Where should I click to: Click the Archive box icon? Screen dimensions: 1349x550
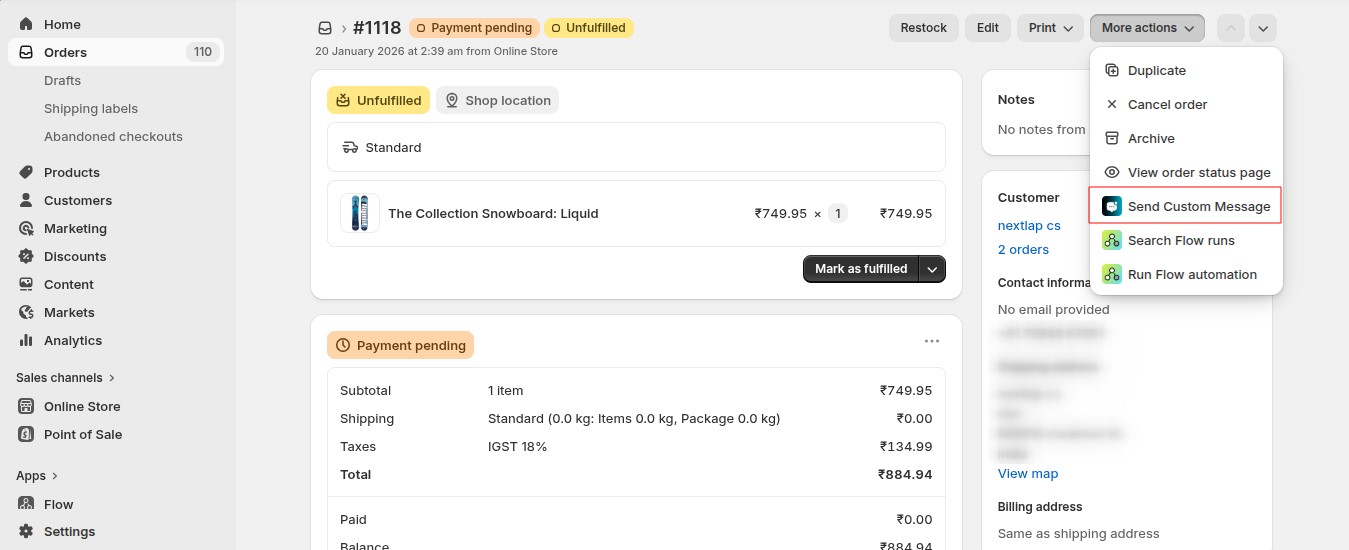coord(1112,138)
